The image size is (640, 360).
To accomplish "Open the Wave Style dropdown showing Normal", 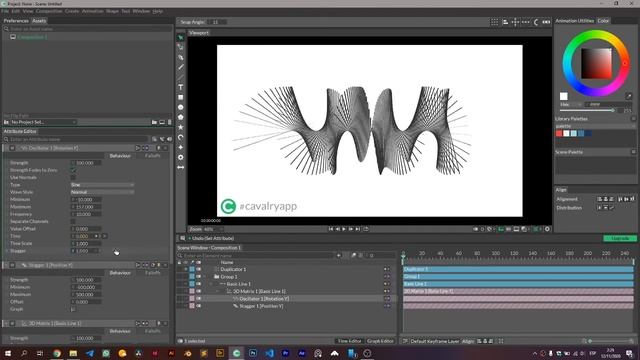I will (x=102, y=192).
